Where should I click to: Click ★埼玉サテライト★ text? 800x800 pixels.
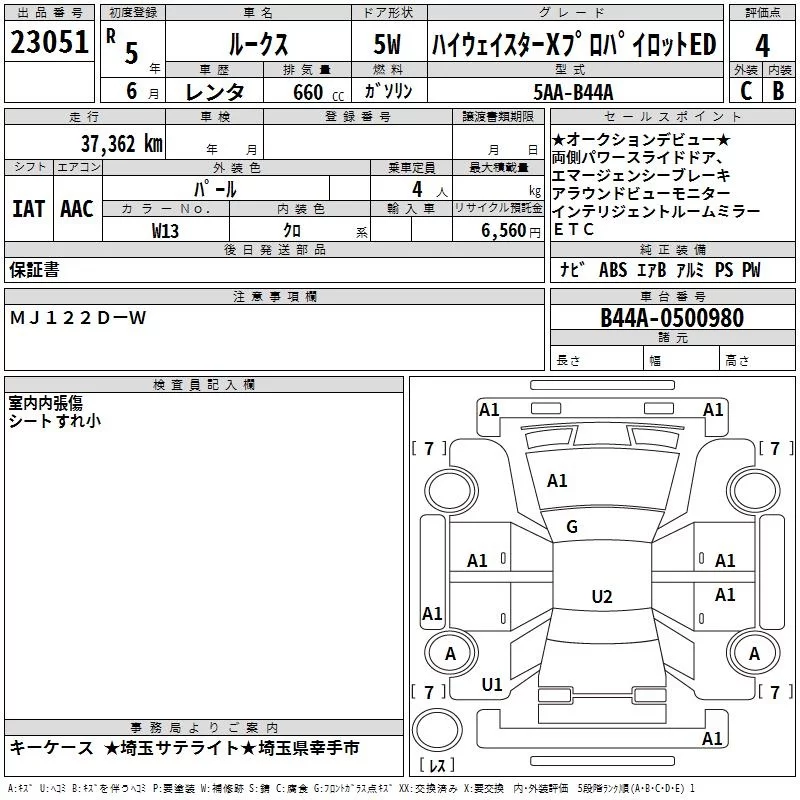click(180, 748)
